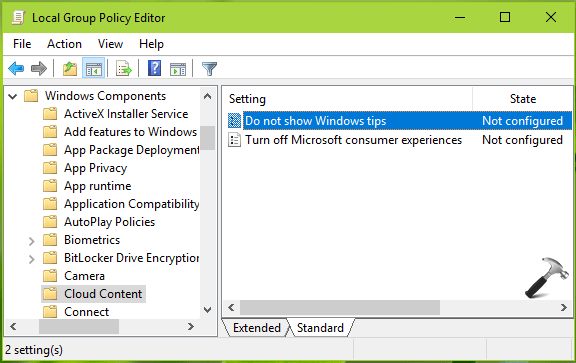Select App runtime tree item
This screenshot has width=576, height=363.
pos(97,186)
